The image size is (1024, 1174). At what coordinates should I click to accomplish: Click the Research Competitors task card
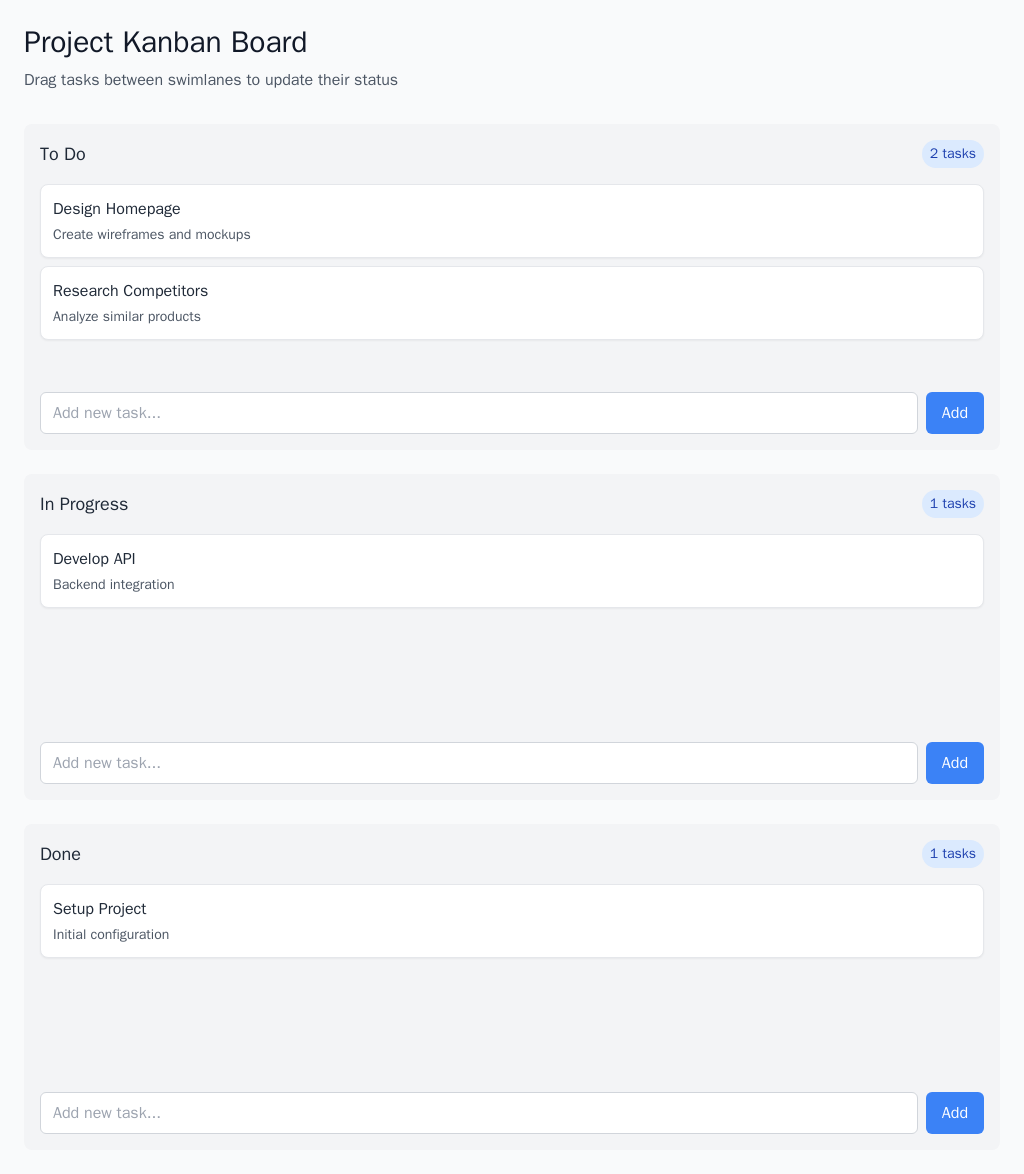coord(511,303)
